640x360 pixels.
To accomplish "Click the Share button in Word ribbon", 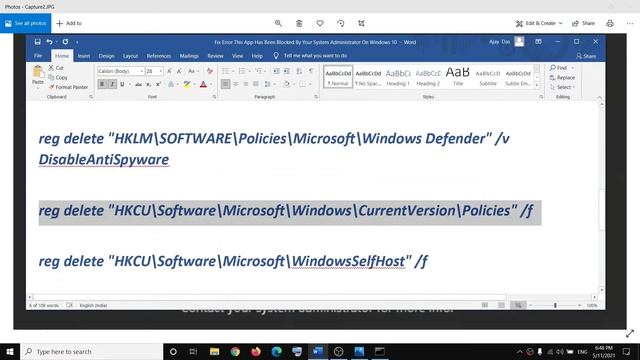I will 586,56.
